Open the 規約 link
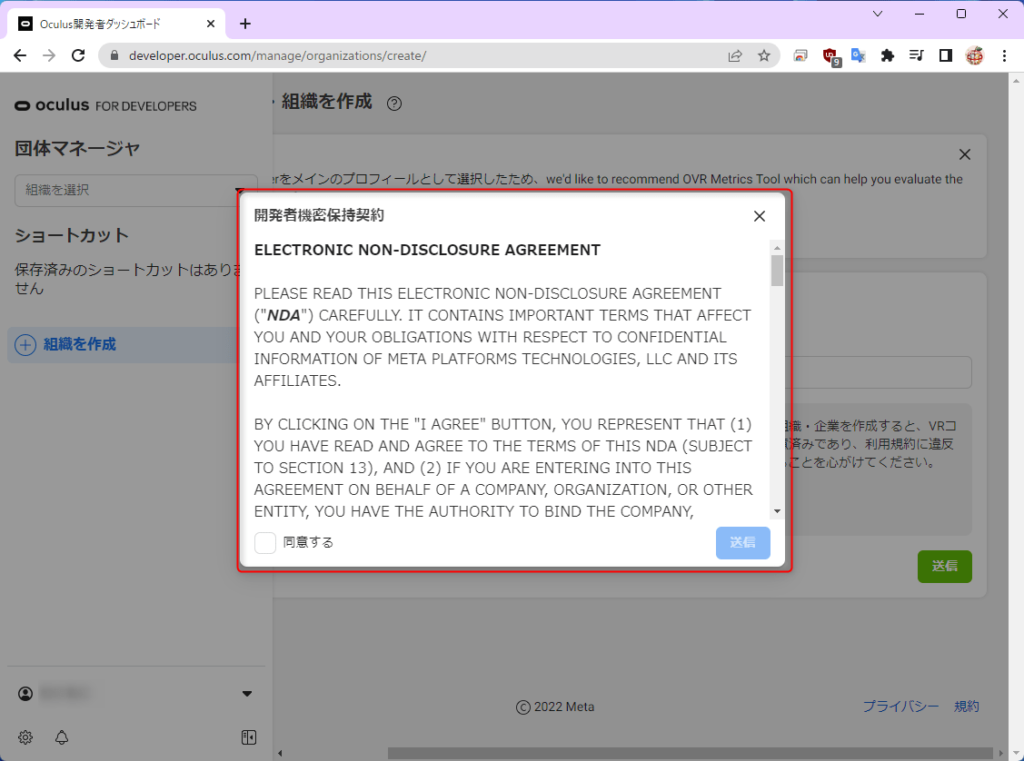The width and height of the screenshot is (1024, 761). point(967,706)
